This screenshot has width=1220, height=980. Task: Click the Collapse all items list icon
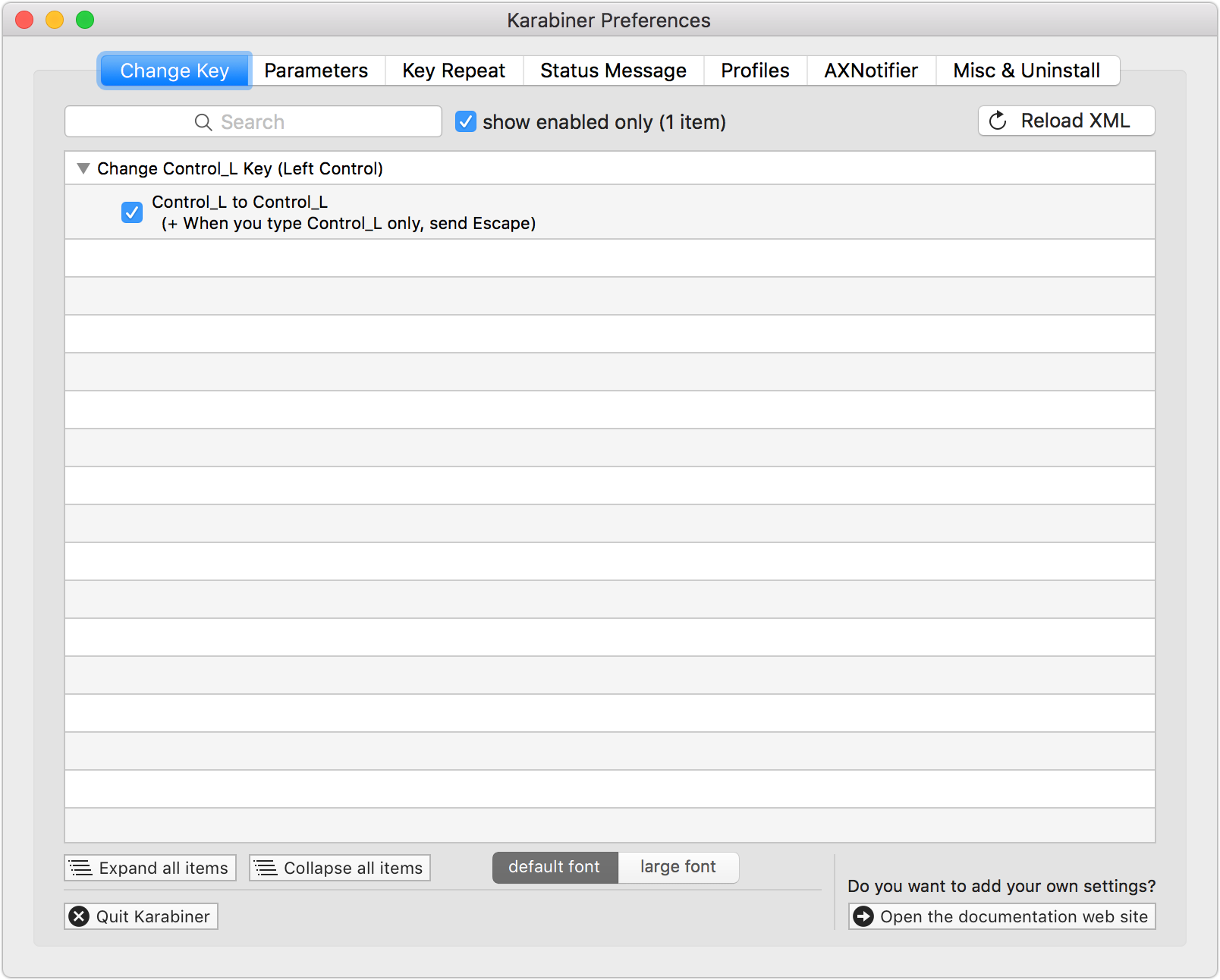coord(266,868)
